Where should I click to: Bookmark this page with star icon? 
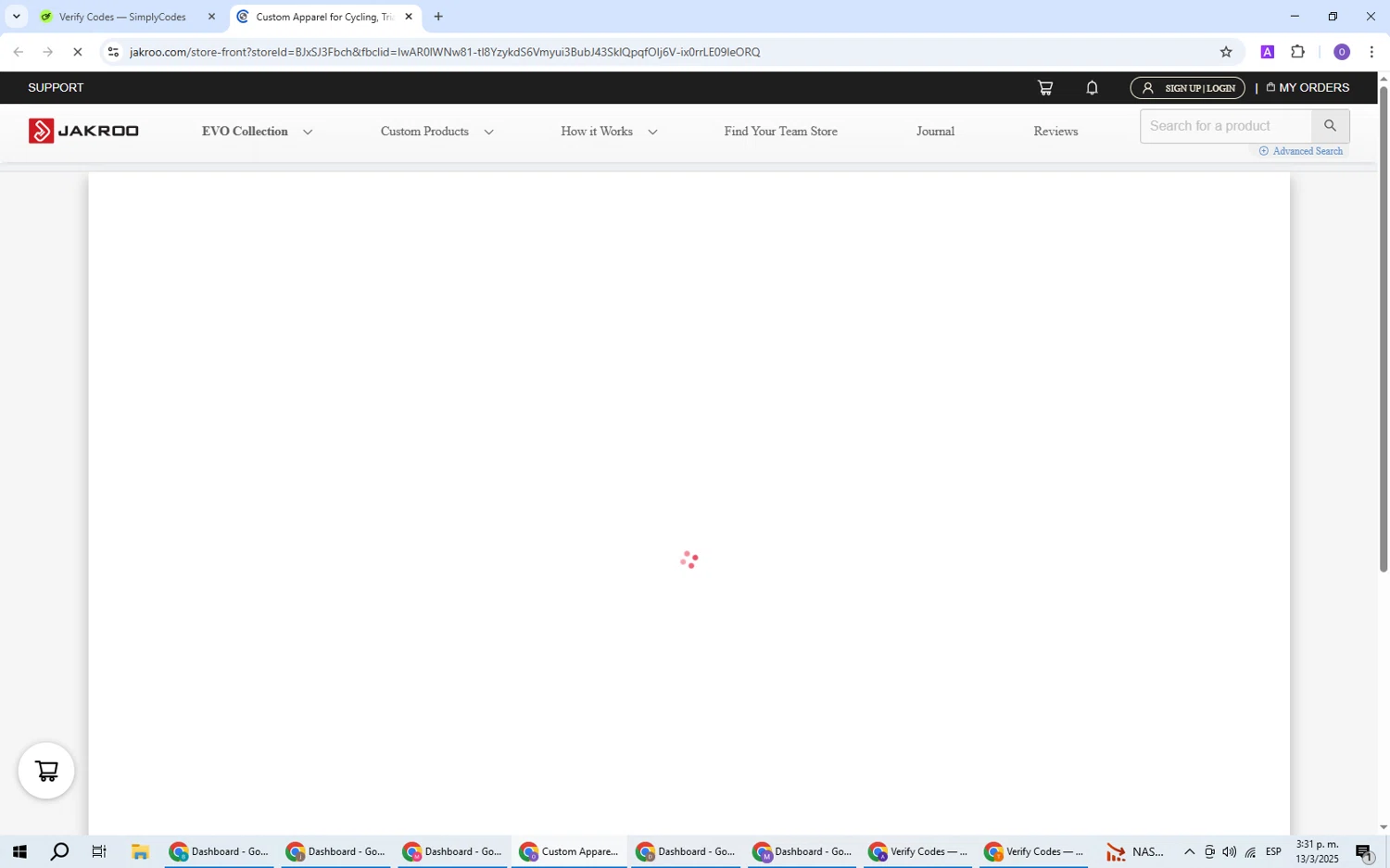(x=1226, y=52)
